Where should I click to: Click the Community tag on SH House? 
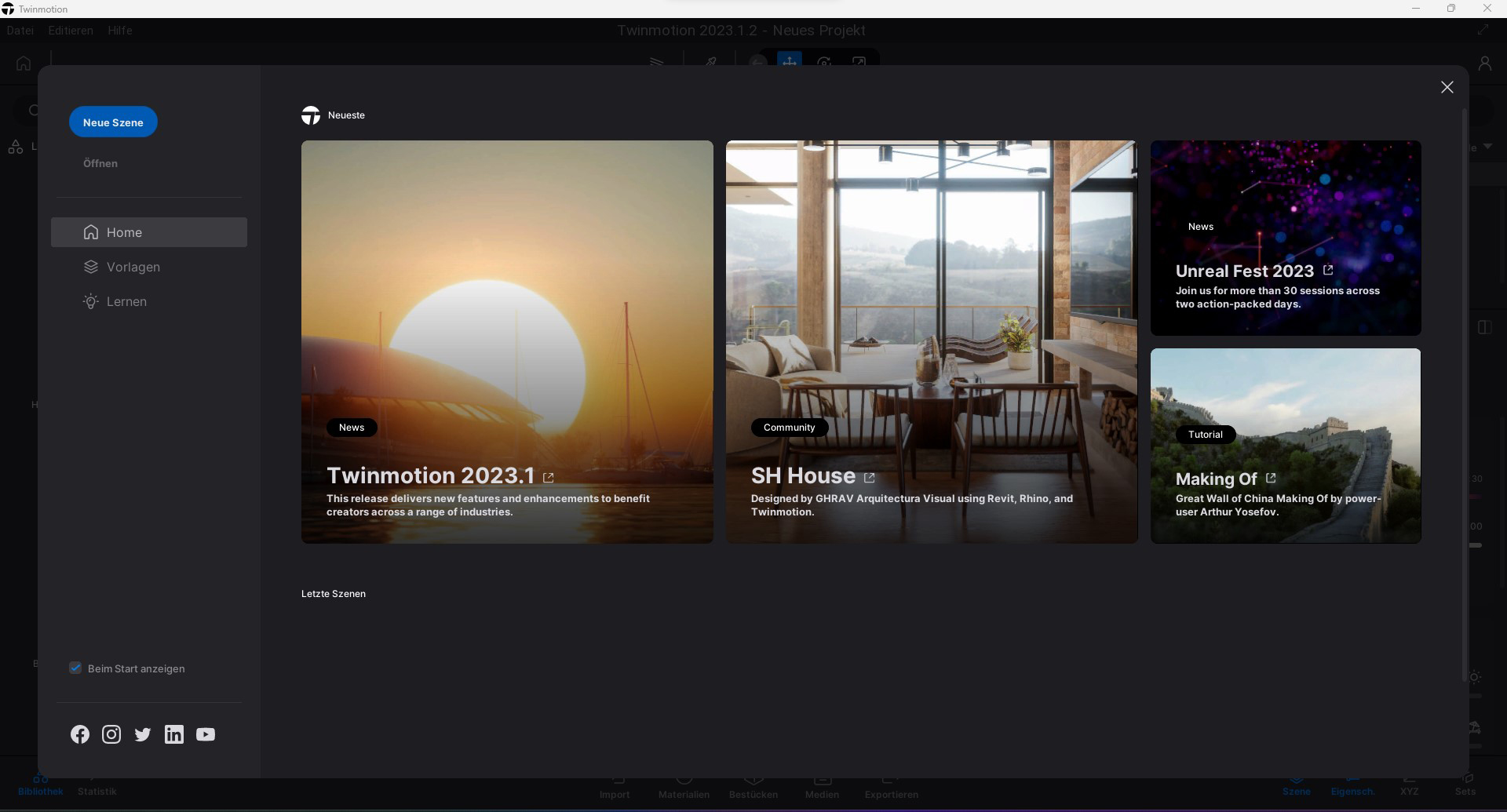790,428
